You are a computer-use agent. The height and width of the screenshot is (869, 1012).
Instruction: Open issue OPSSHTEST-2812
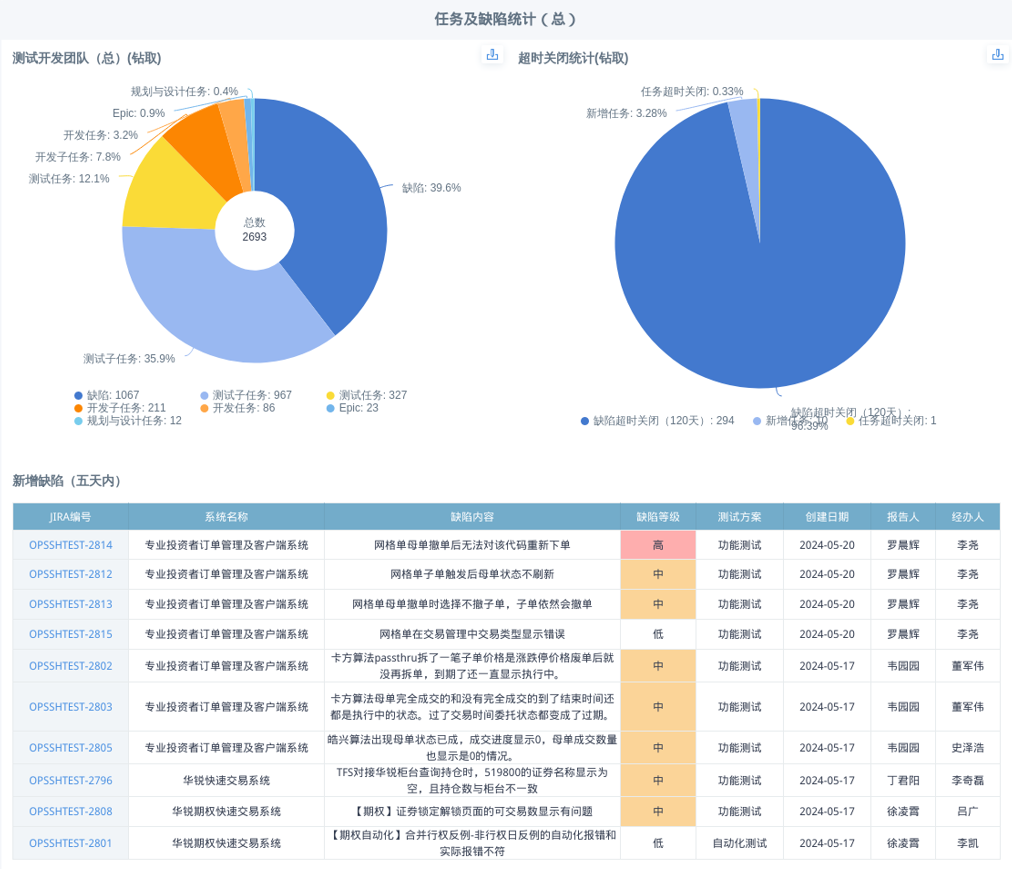tap(70, 574)
